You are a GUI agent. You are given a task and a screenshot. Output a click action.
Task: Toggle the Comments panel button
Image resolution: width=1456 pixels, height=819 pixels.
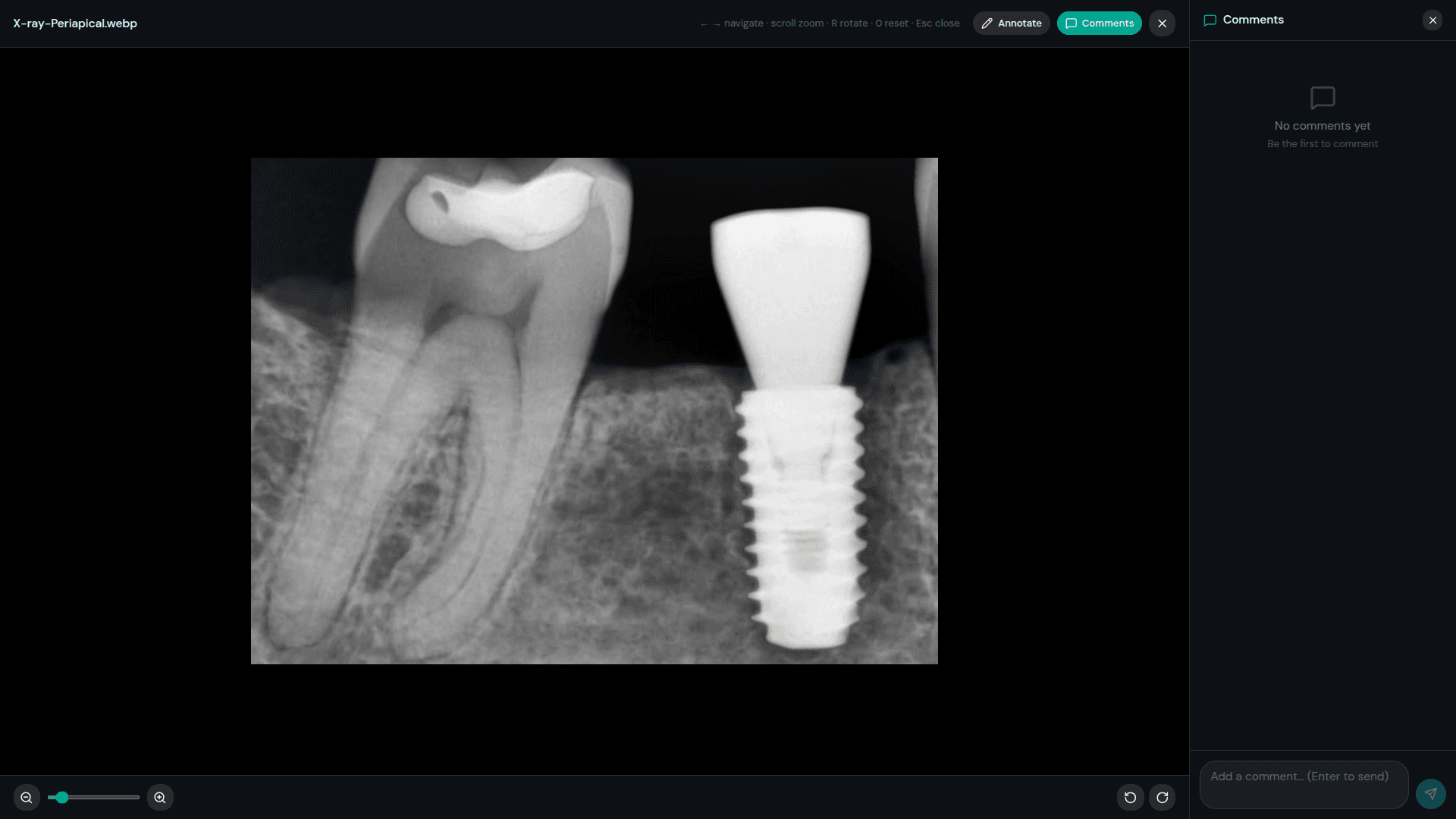[x=1099, y=24]
